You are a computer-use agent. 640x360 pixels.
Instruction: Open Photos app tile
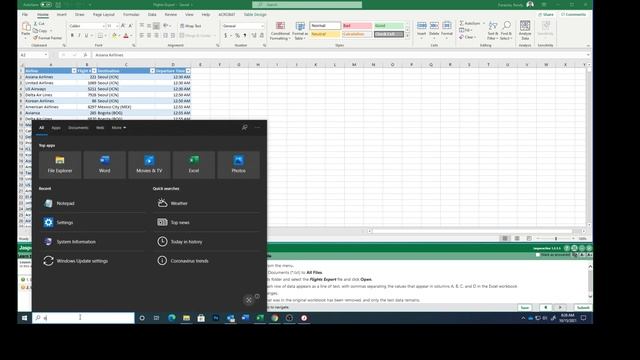(238, 164)
